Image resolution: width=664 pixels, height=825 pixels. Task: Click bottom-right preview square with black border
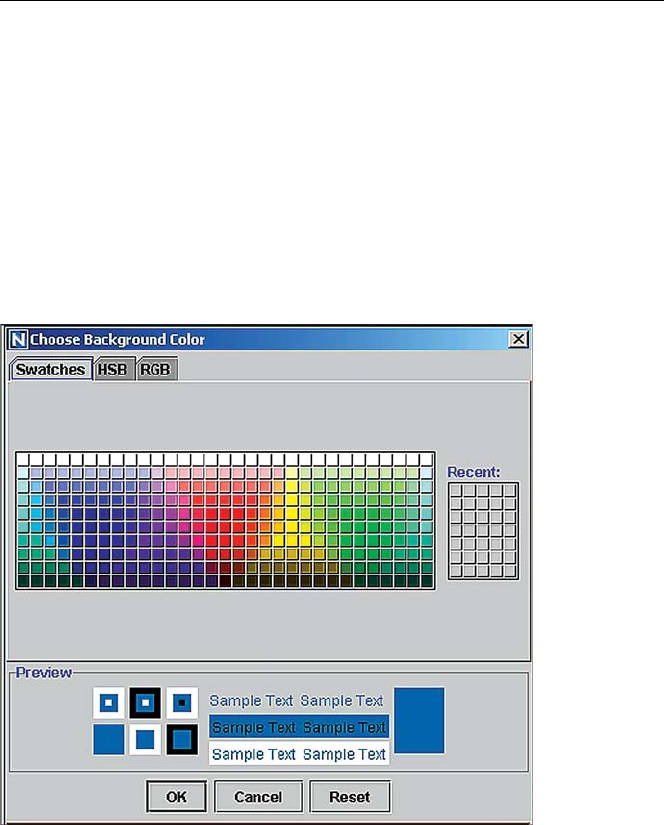pyautogui.click(x=181, y=740)
